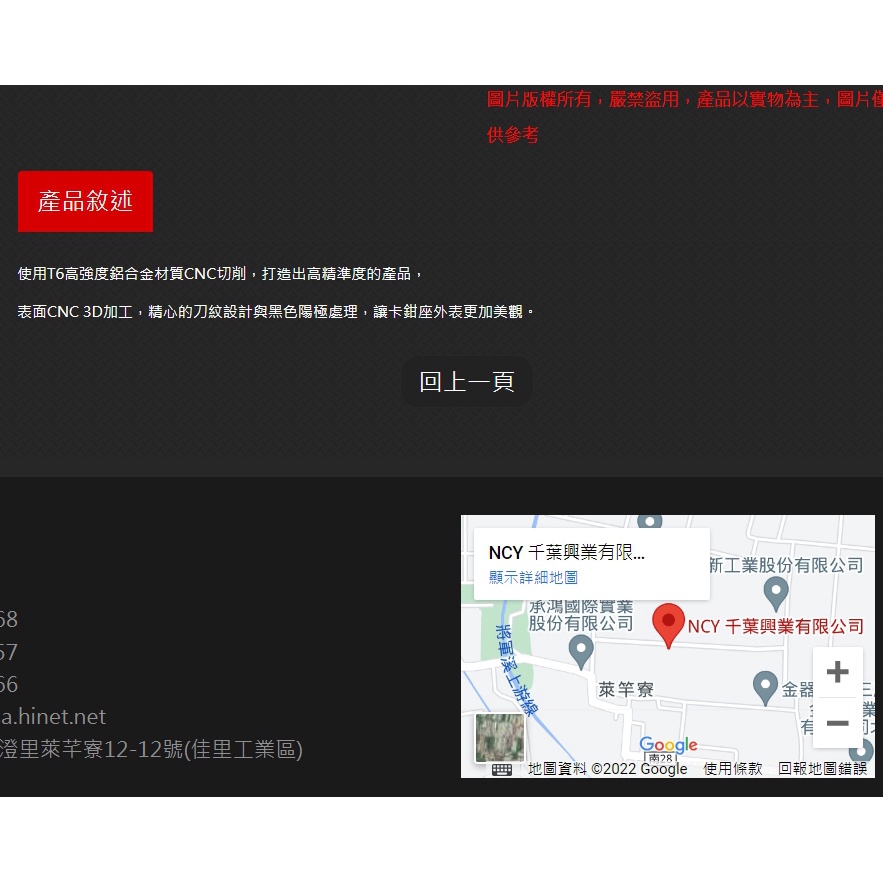Click the gray pin at map top edge
Image resolution: width=883 pixels, height=883 pixels.
point(650,521)
